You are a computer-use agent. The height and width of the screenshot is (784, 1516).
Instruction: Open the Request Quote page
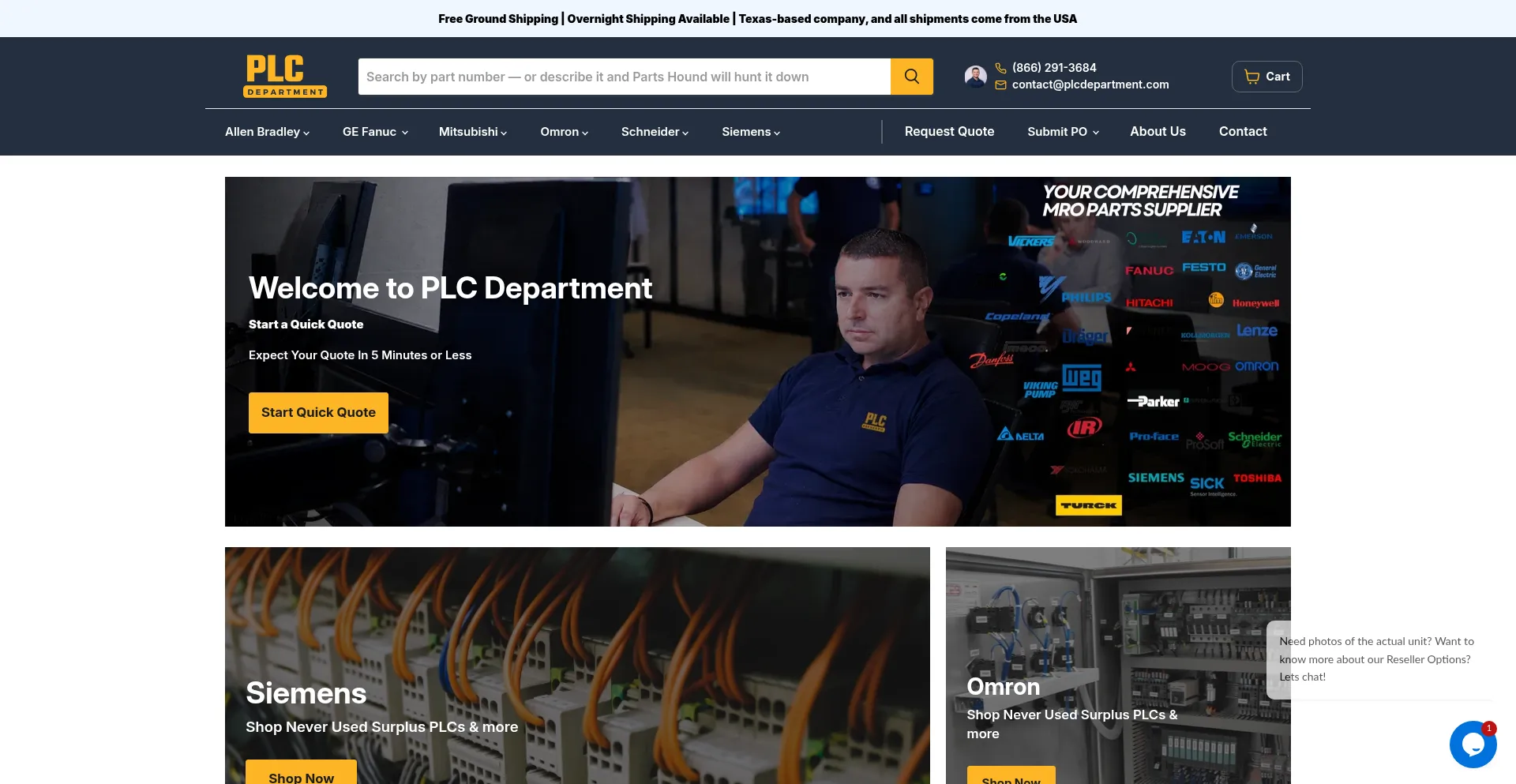pos(949,132)
